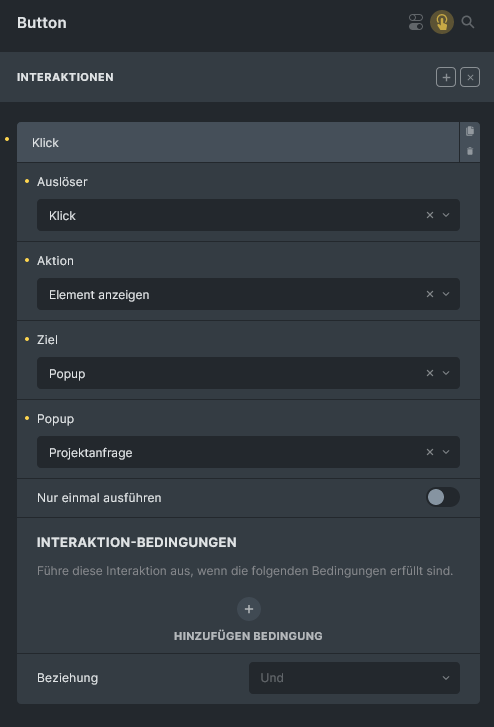Duplicate the Klick interaction via copy icon

470,131
